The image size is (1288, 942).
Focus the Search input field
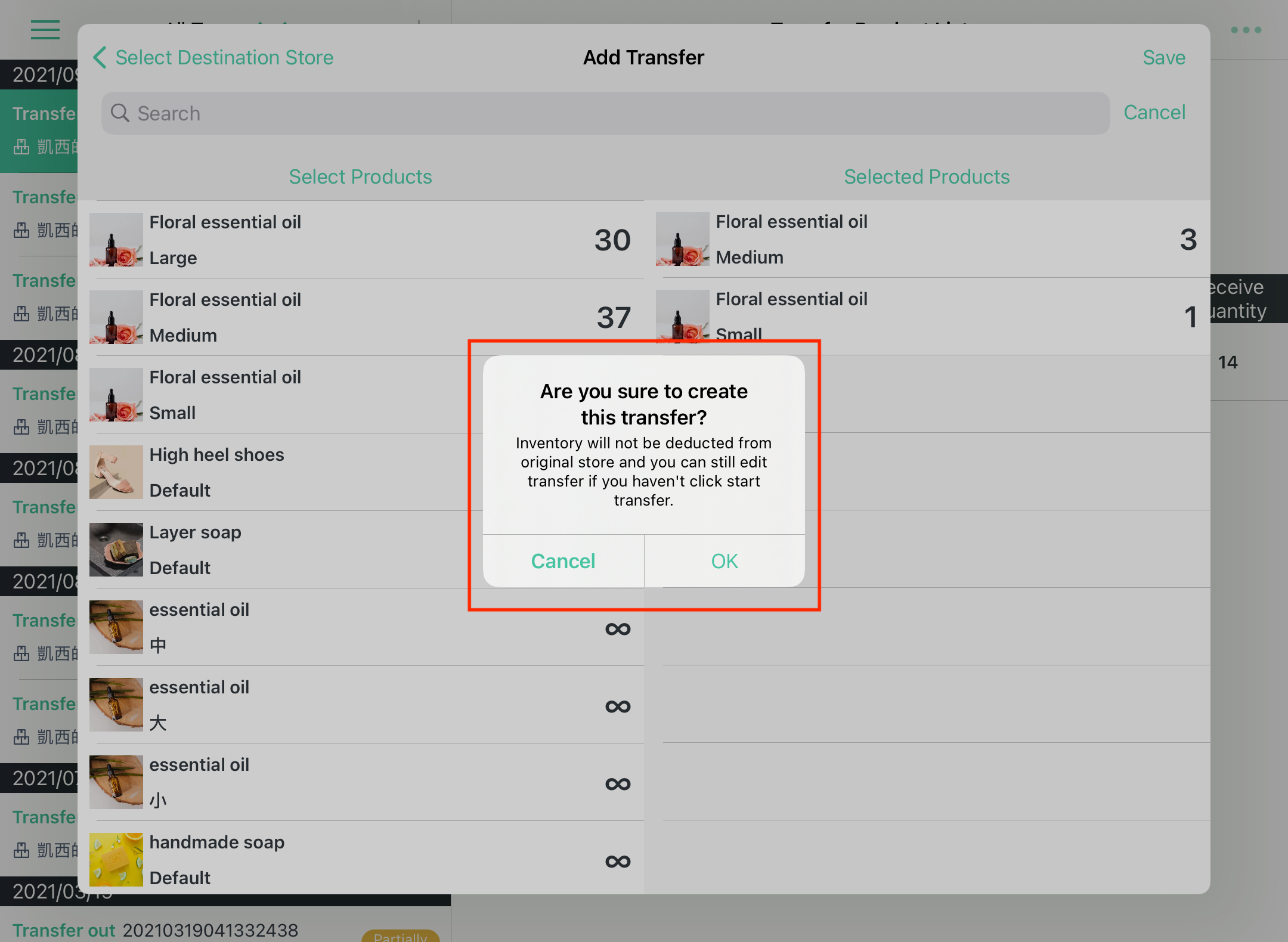point(605,113)
